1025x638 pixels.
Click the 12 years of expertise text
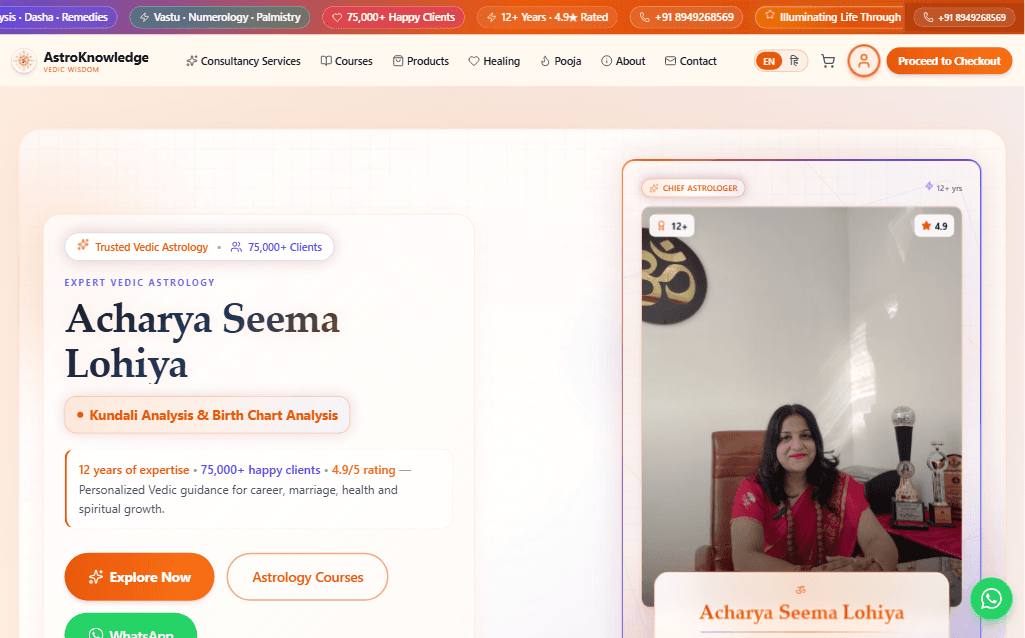[134, 469]
